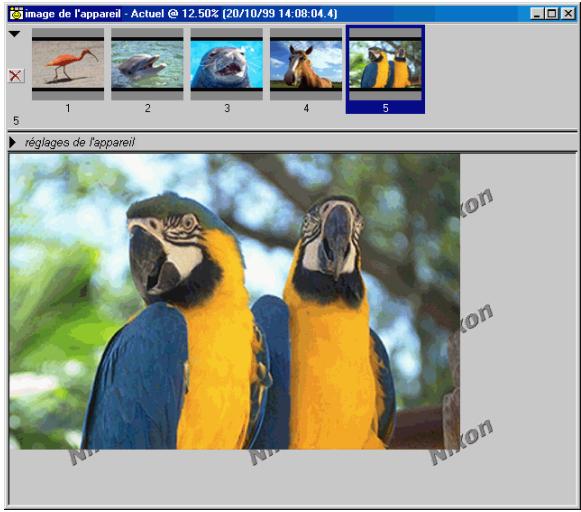Minimize the image de l'appareil window

coord(536,14)
